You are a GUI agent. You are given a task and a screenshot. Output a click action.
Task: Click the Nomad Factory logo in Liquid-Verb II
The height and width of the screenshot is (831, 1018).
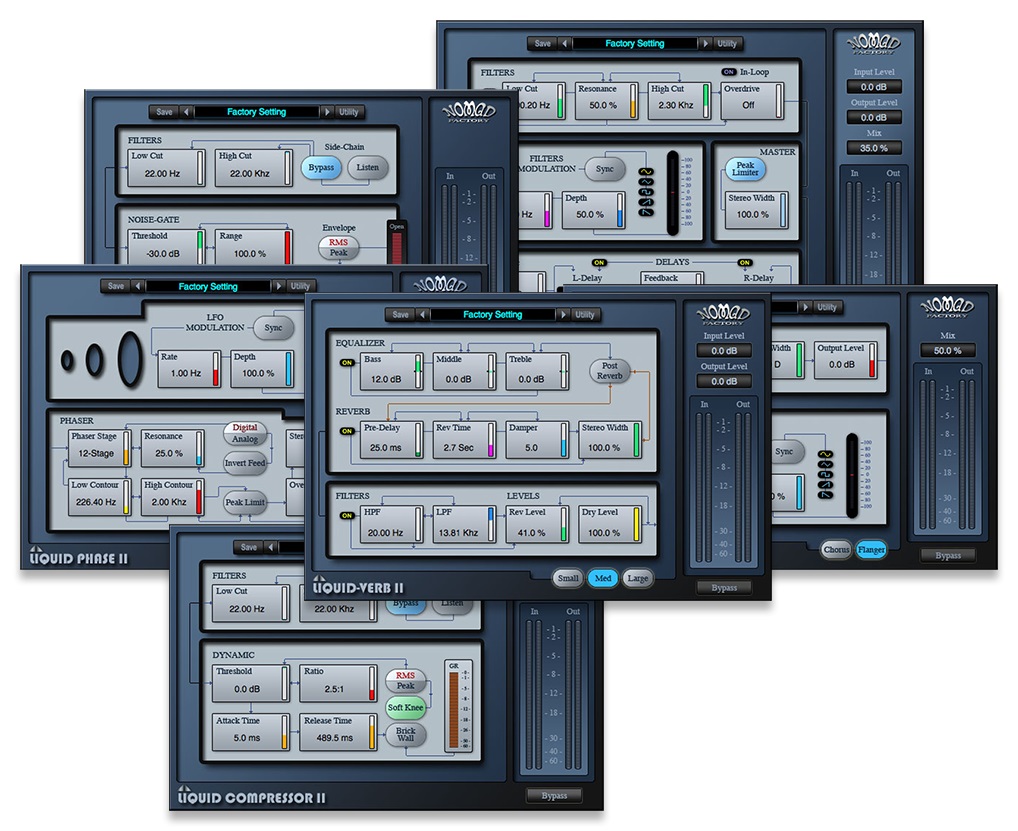pos(723,316)
